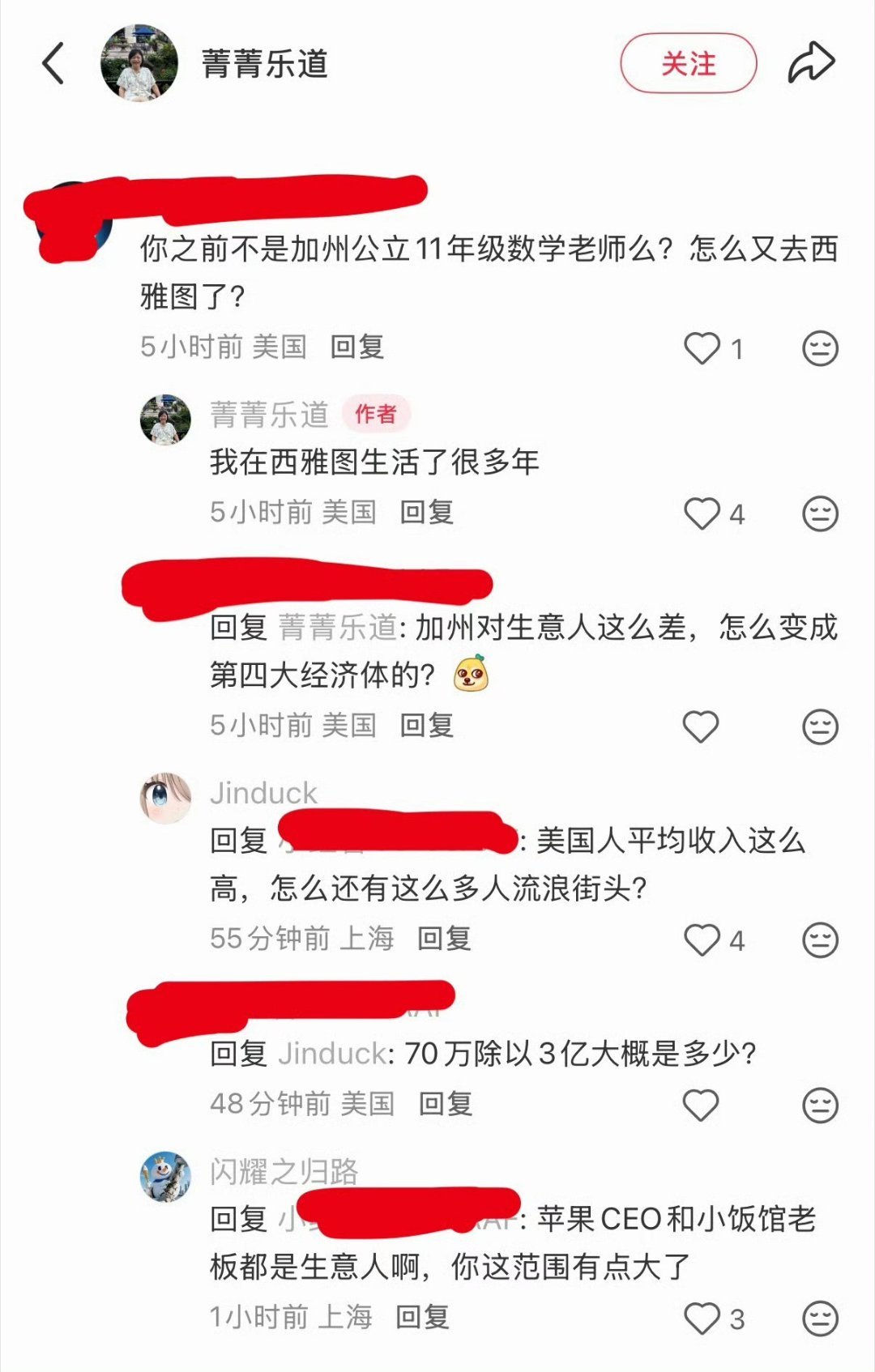
Task: Open the emoji reaction on 闪耀之归路's comment
Action: click(x=820, y=1318)
